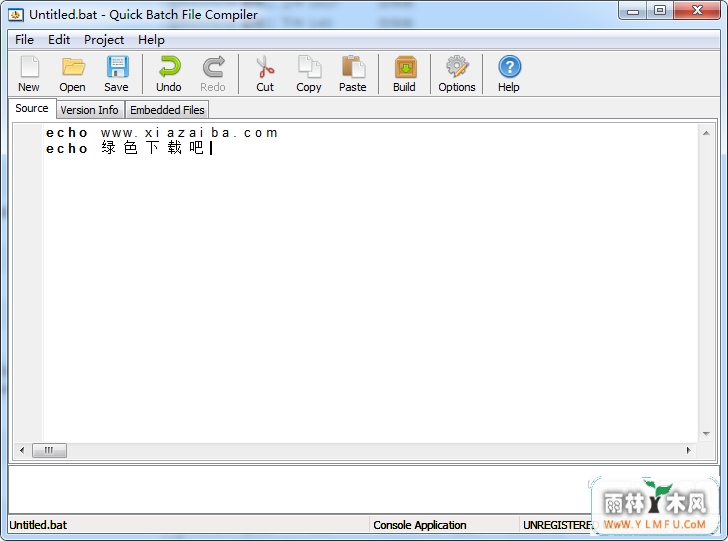Open Help via question mark icon
The height and width of the screenshot is (541, 728).
[509, 74]
